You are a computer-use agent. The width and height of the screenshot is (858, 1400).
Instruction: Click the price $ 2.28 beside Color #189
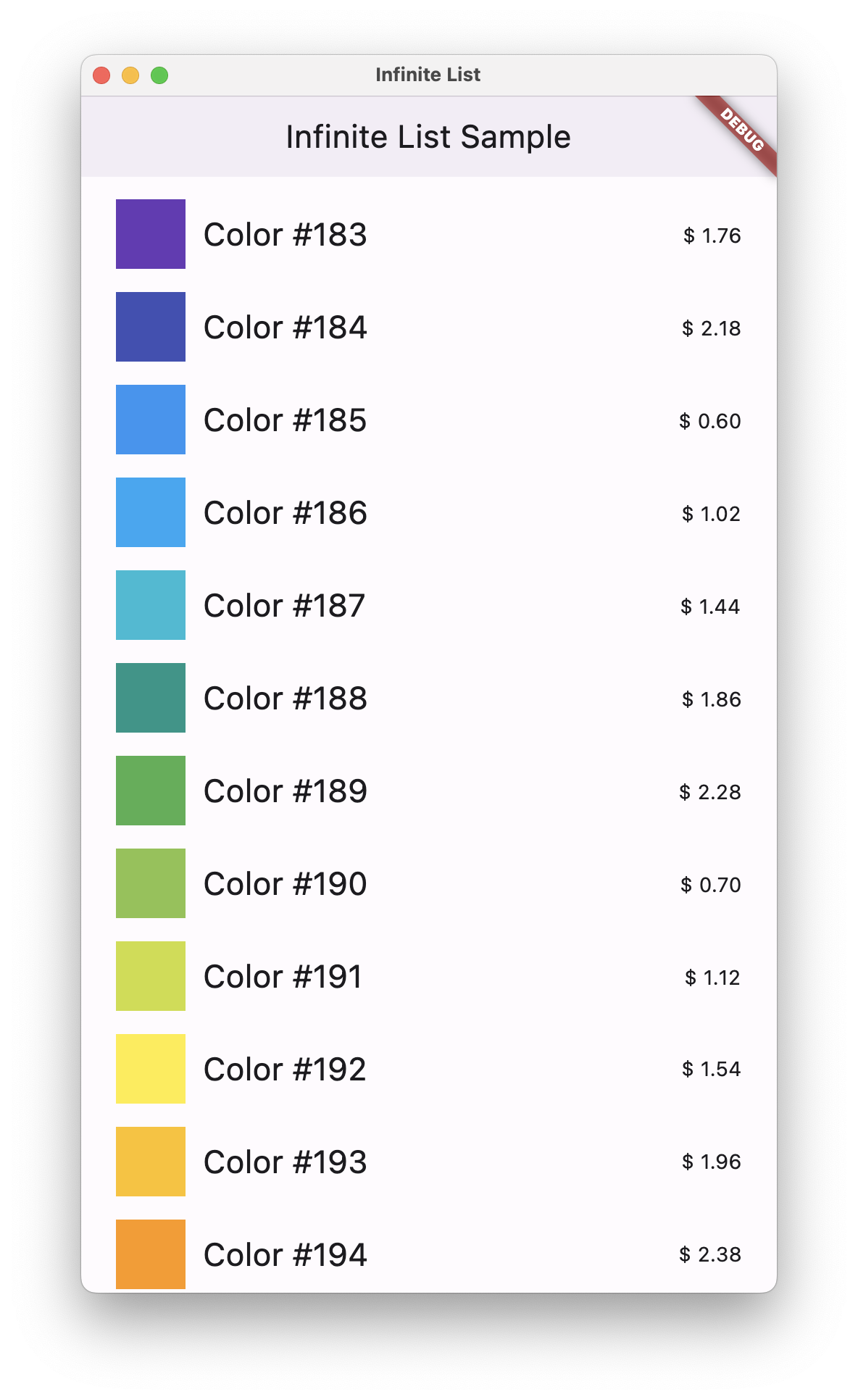click(x=709, y=791)
